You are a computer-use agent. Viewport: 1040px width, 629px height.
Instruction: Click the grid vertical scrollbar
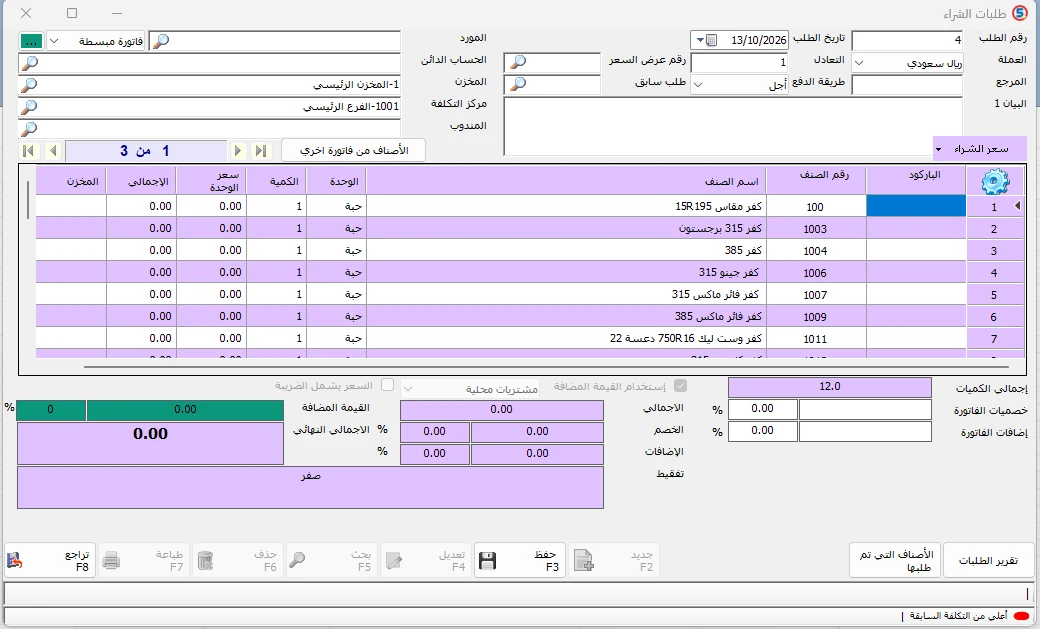pos(28,199)
